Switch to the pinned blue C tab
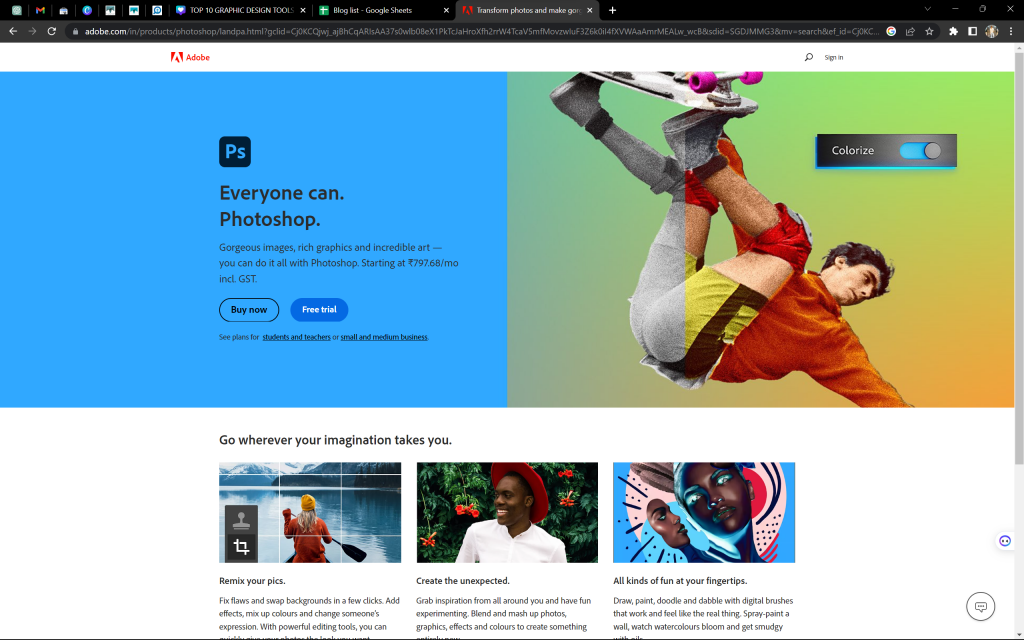 click(x=87, y=10)
